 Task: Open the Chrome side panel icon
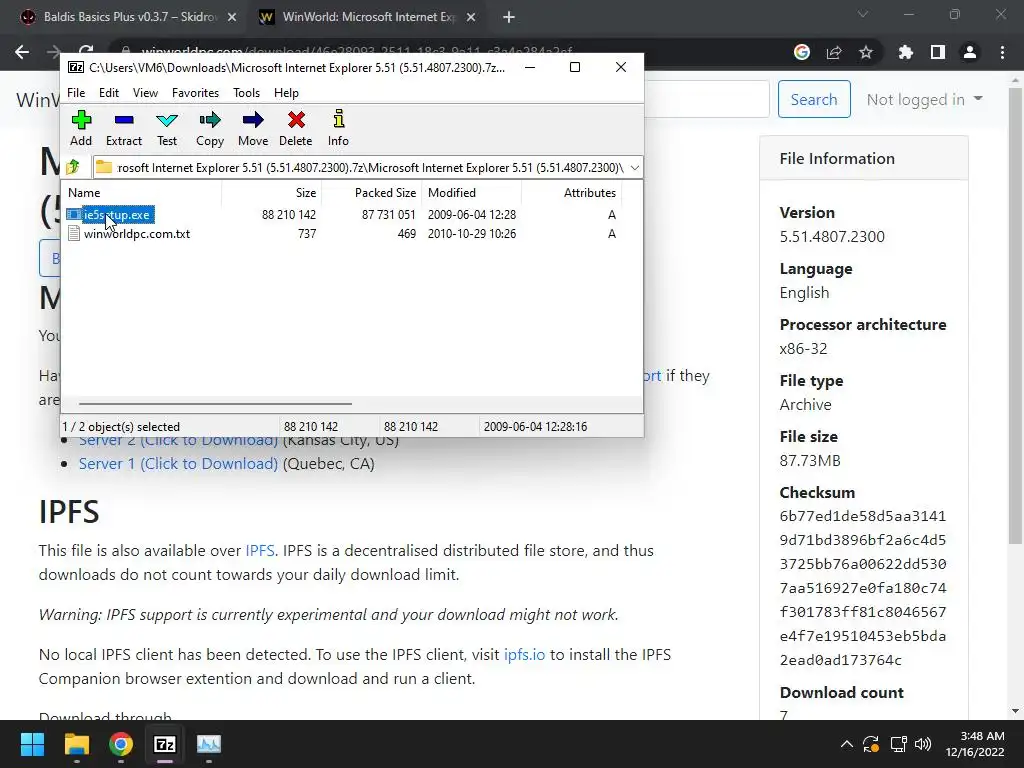938,52
